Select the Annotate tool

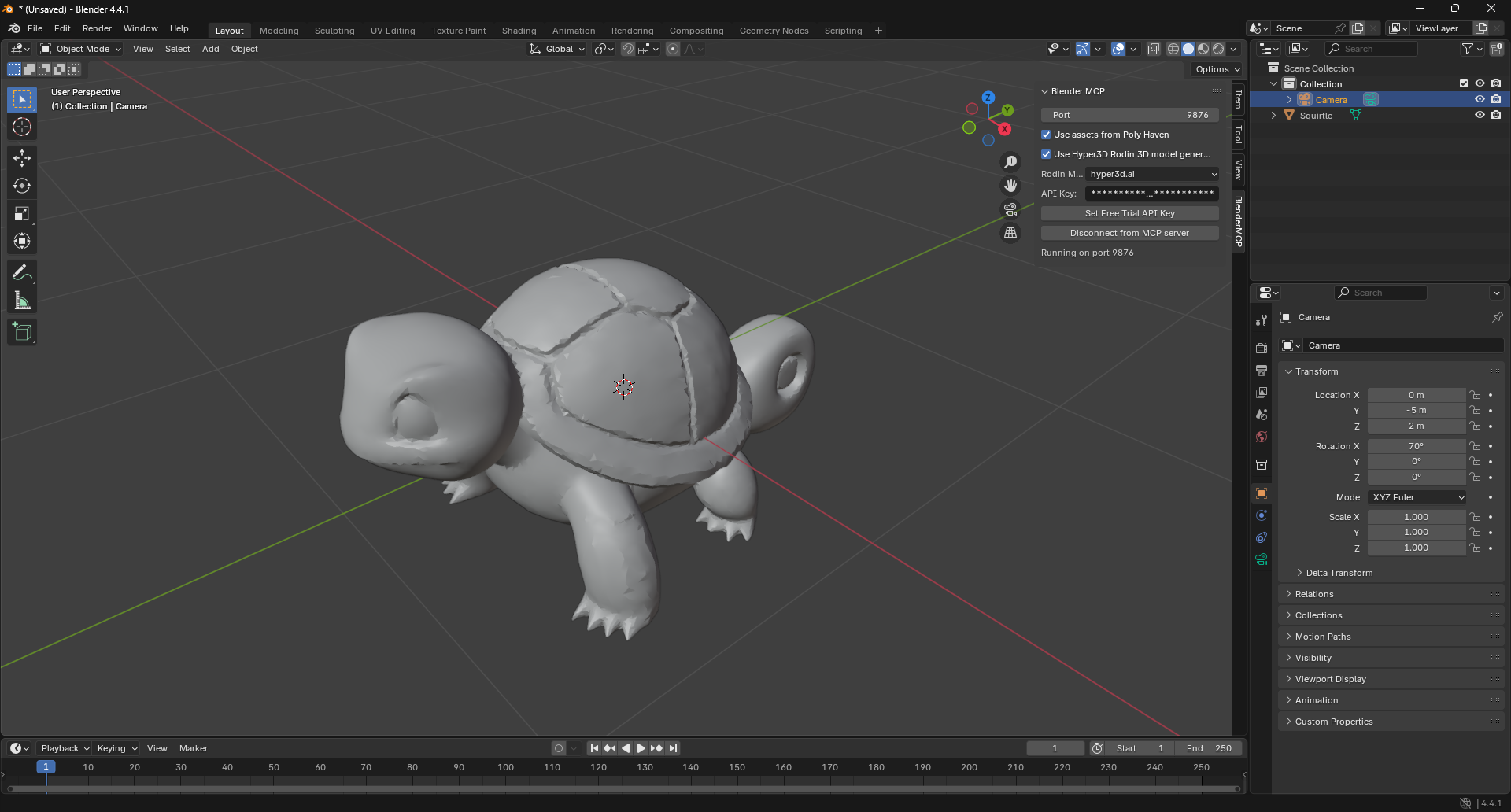[22, 273]
